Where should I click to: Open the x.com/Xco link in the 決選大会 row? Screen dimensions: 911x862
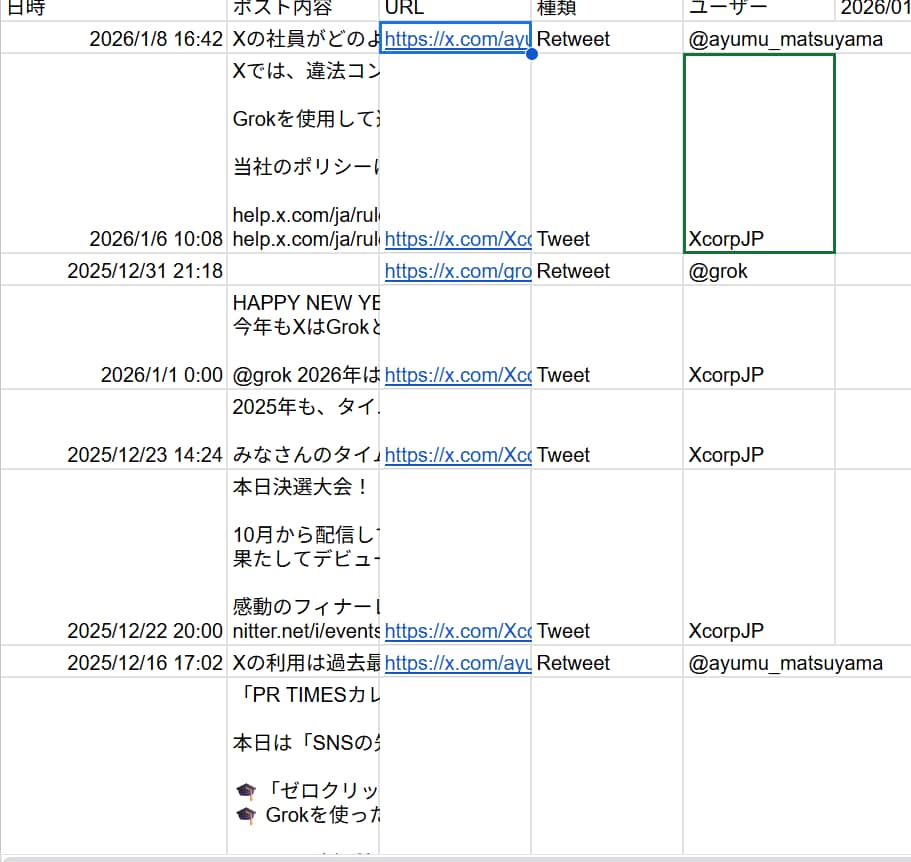(457, 631)
